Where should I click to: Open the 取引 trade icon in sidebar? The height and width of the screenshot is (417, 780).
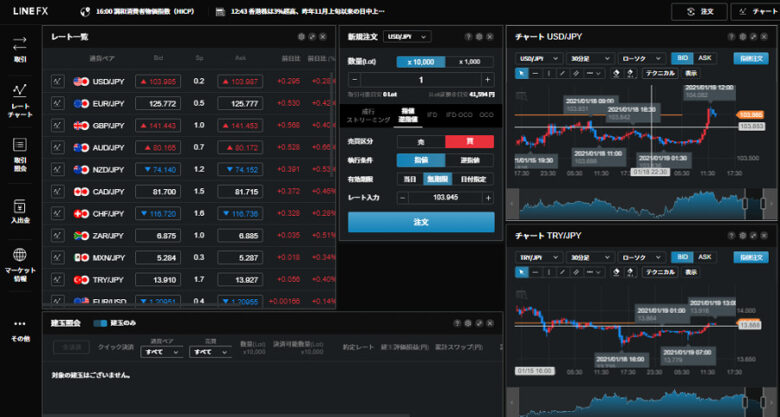[20, 49]
